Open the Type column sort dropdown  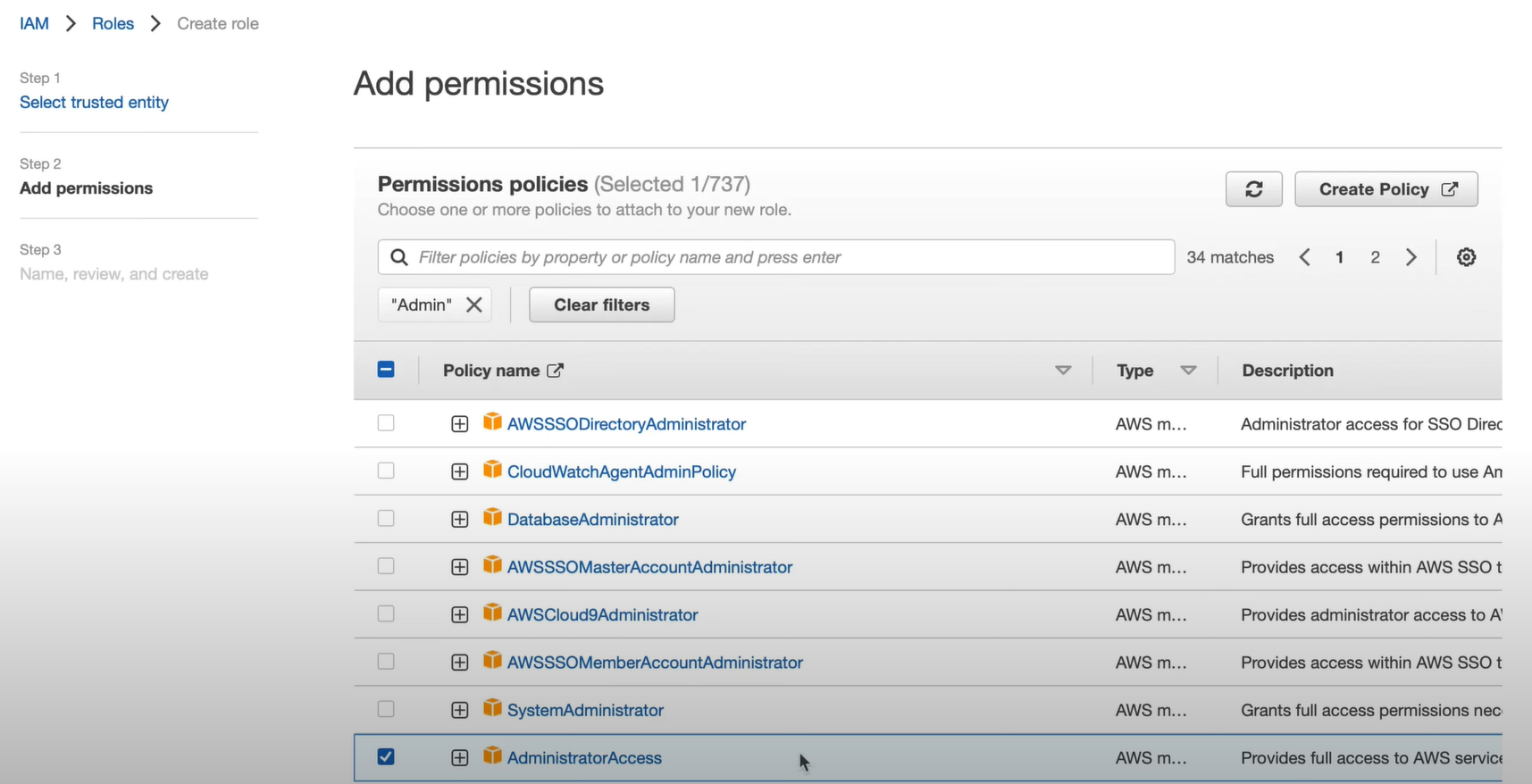tap(1188, 371)
